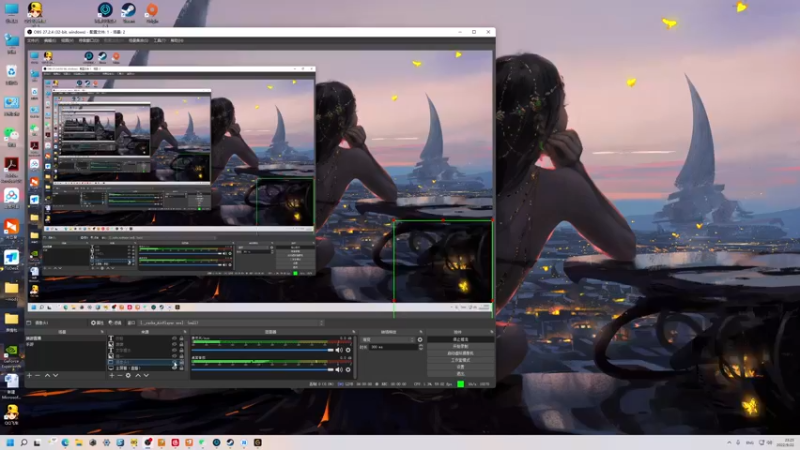The image size is (800, 450).
Task: Toggle visibility eye of fourth source row
Action: [174, 356]
